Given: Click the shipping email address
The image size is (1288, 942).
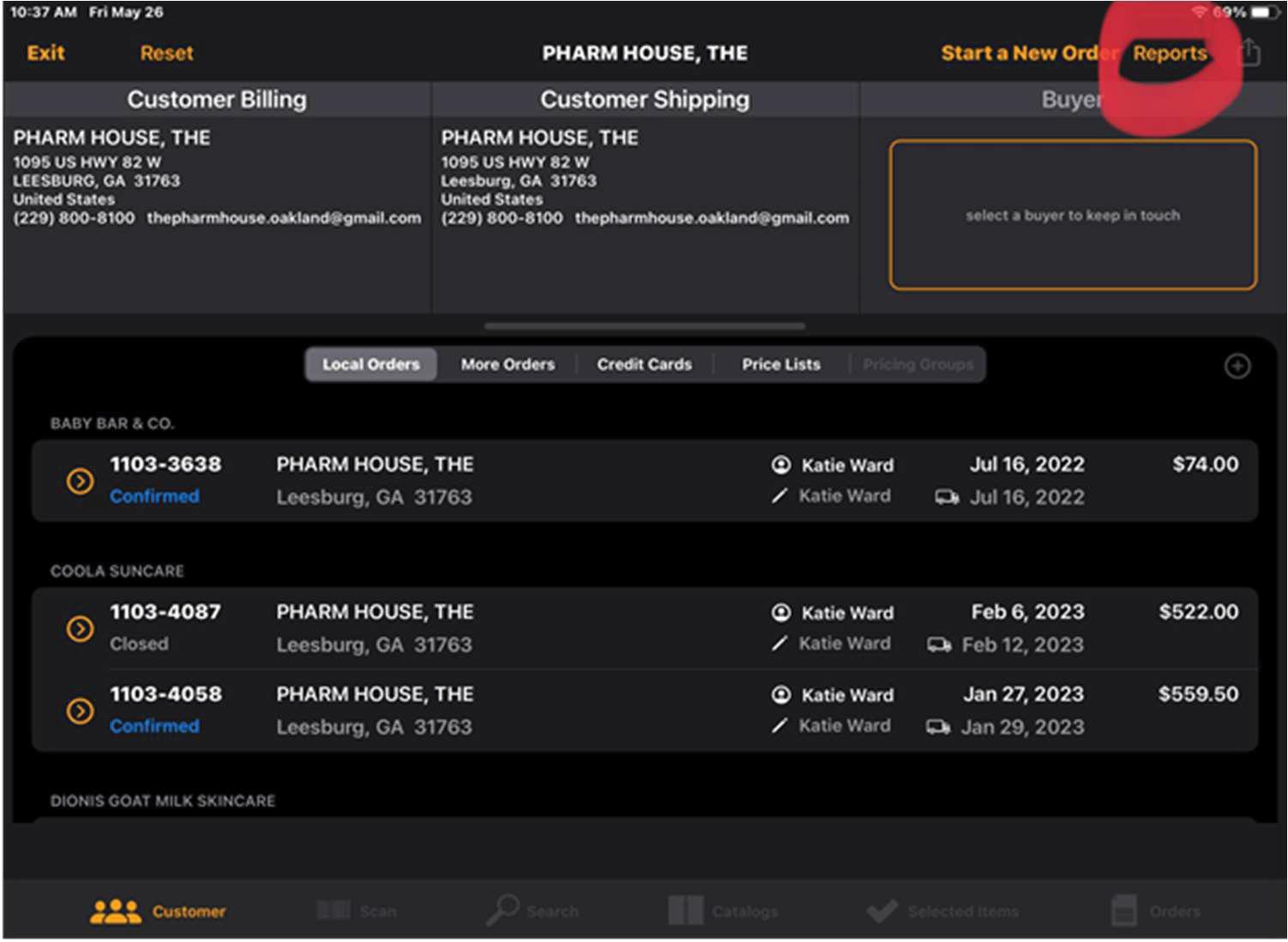Looking at the screenshot, I should point(712,218).
